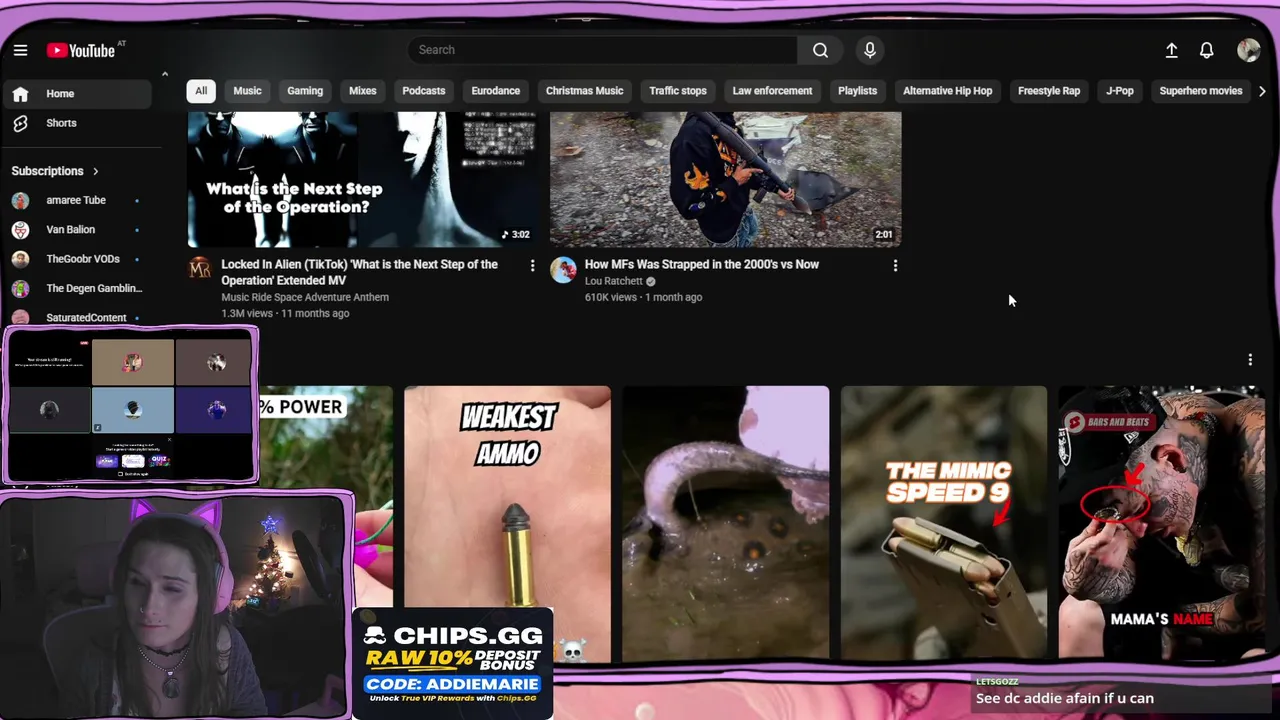The width and height of the screenshot is (1280, 720).
Task: Select the Podcasts filter chip
Action: 424,91
